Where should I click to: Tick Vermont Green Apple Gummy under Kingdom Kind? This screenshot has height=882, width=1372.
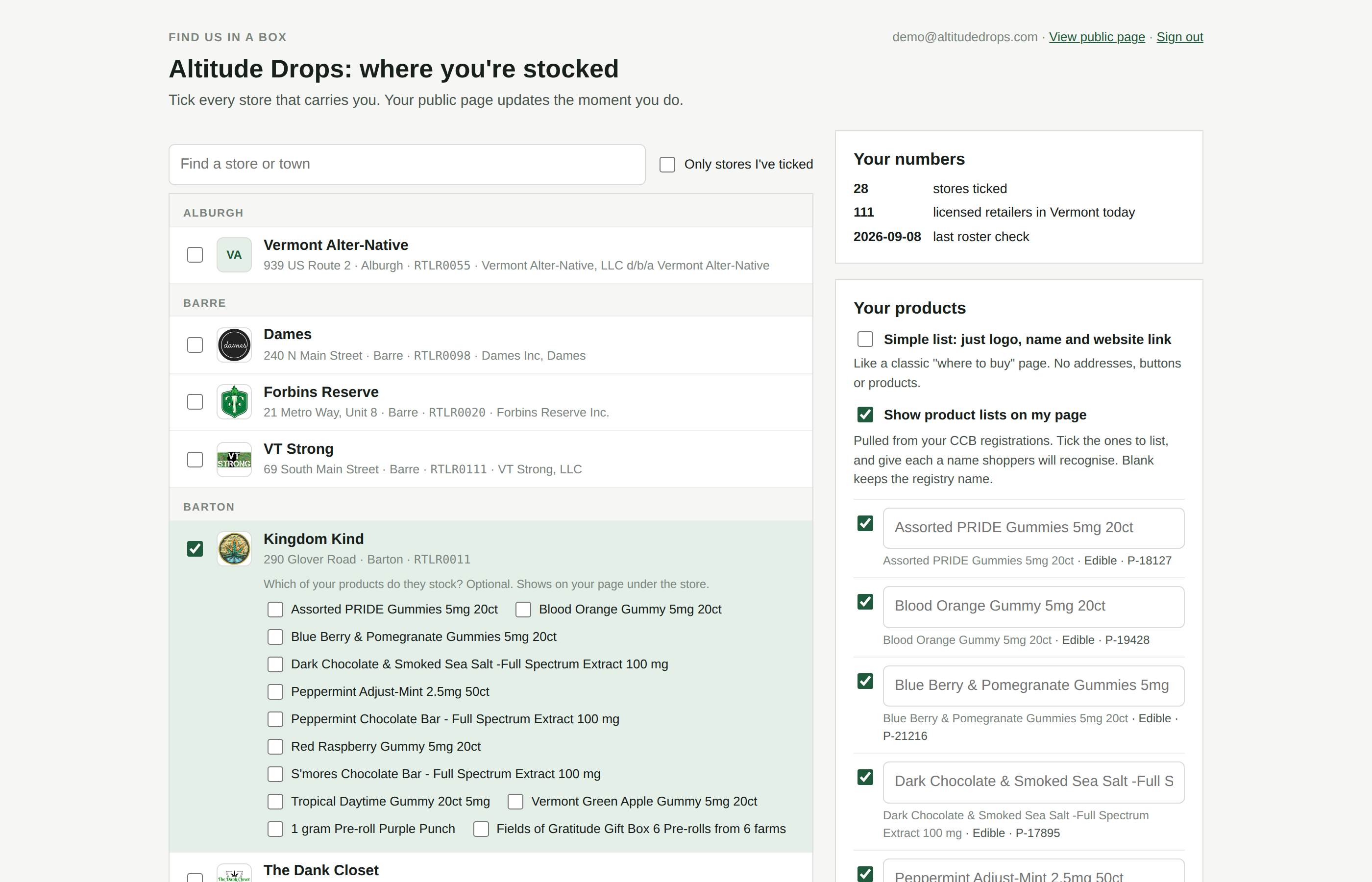pos(515,802)
